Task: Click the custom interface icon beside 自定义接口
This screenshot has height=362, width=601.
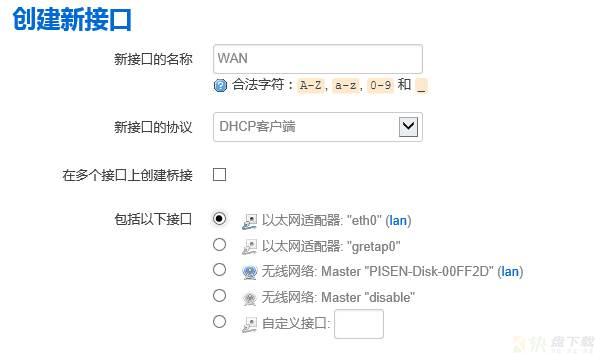Action: (249, 324)
